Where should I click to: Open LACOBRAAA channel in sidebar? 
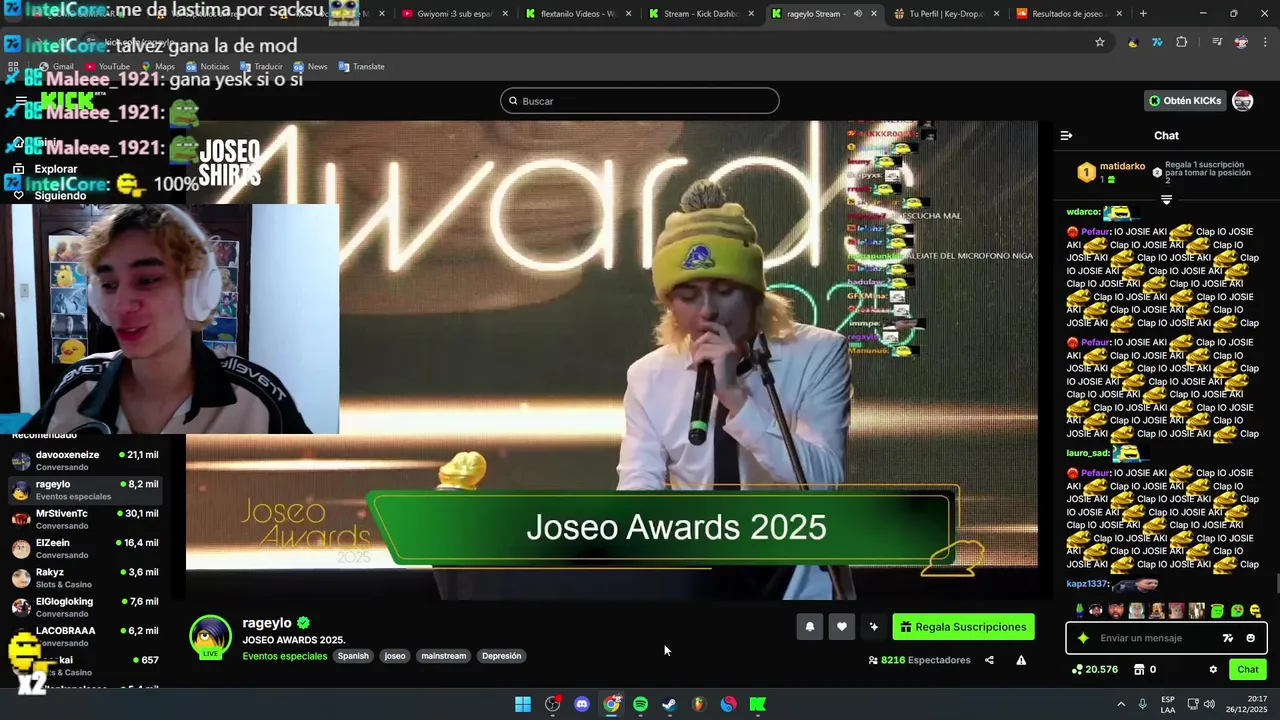point(85,636)
